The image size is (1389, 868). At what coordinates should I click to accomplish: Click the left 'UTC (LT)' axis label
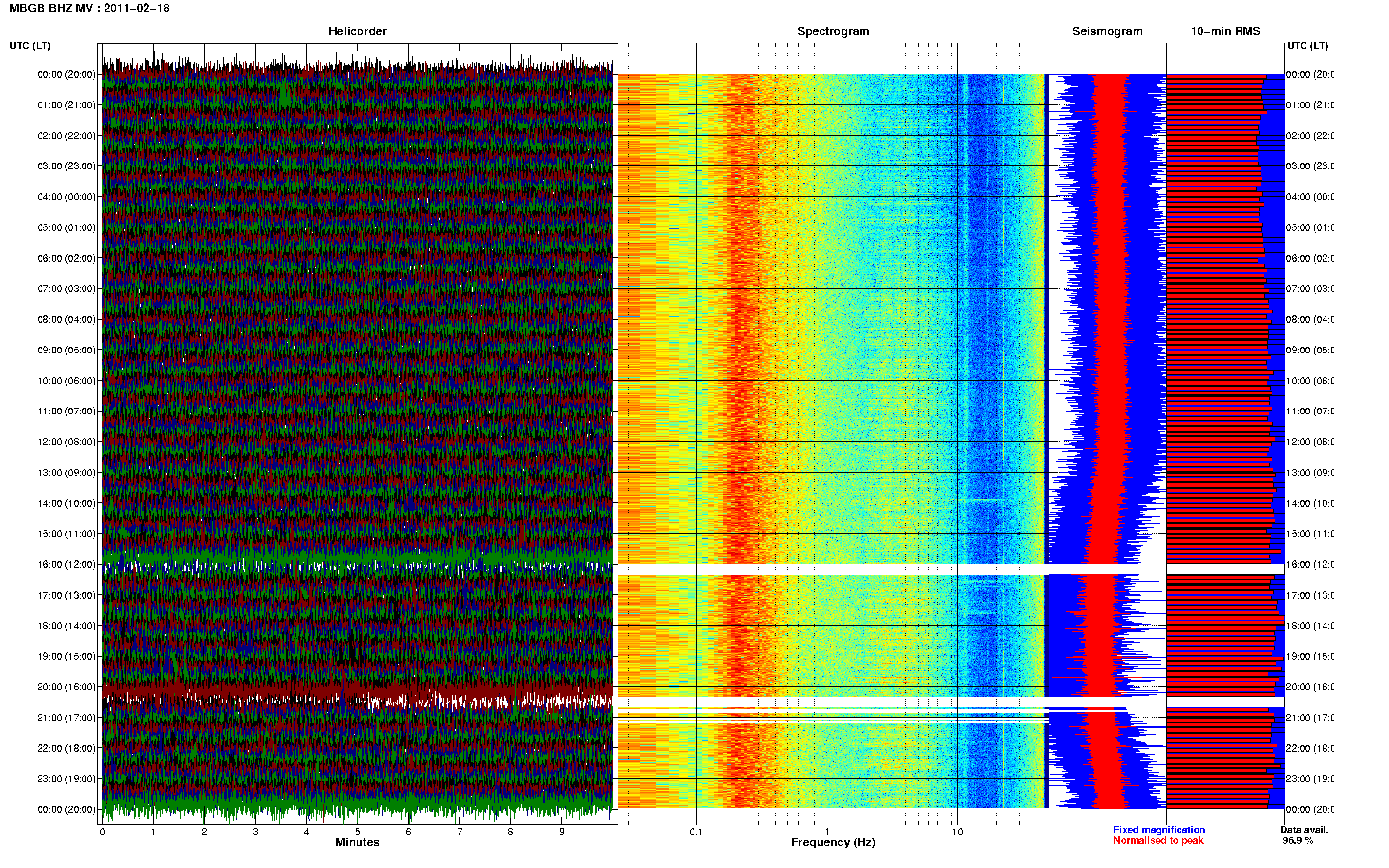pos(30,46)
